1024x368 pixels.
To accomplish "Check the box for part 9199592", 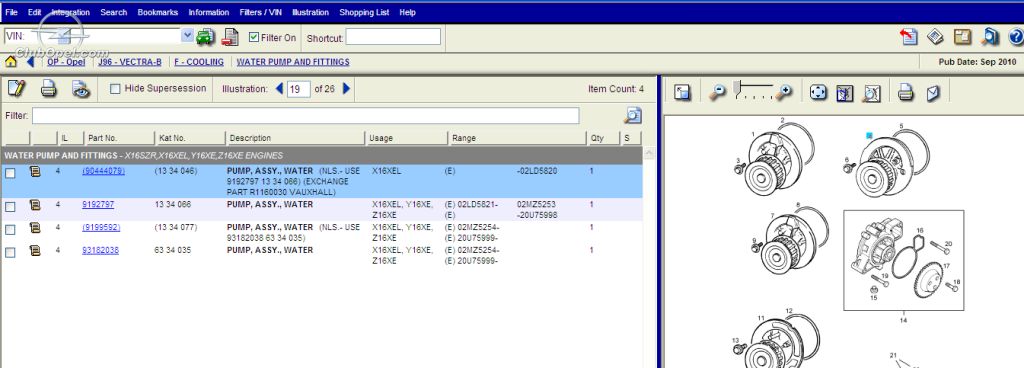I will tap(10, 230).
